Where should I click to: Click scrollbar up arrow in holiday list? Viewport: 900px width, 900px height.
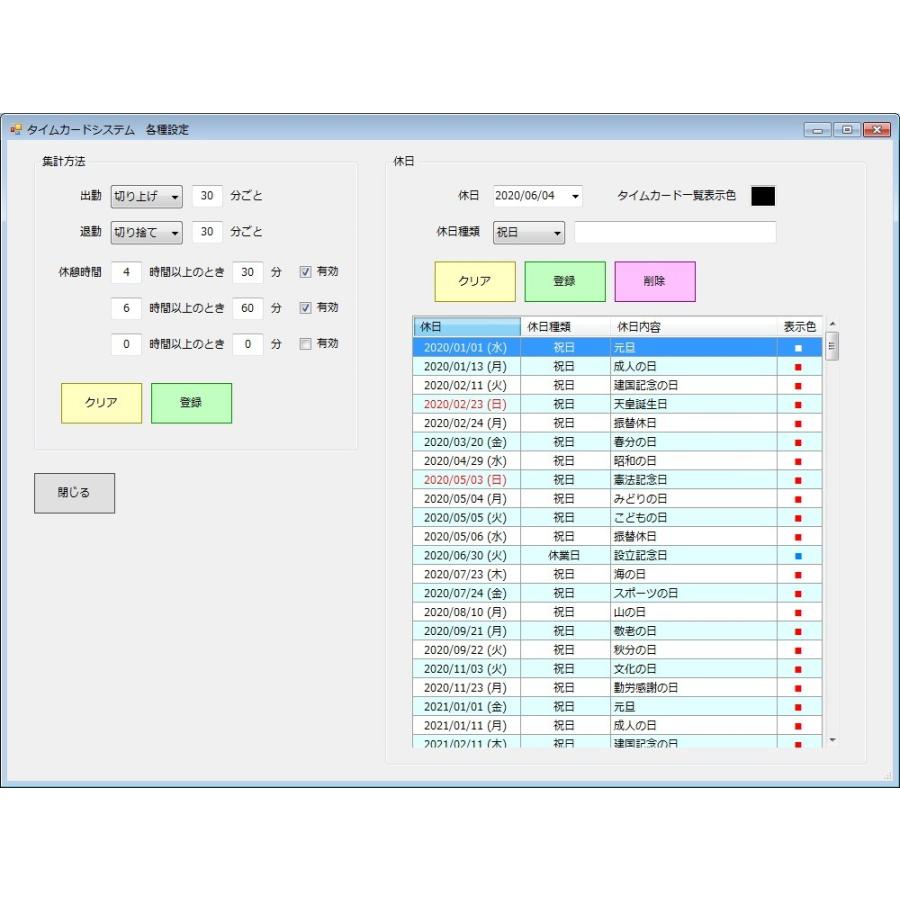(x=832, y=324)
